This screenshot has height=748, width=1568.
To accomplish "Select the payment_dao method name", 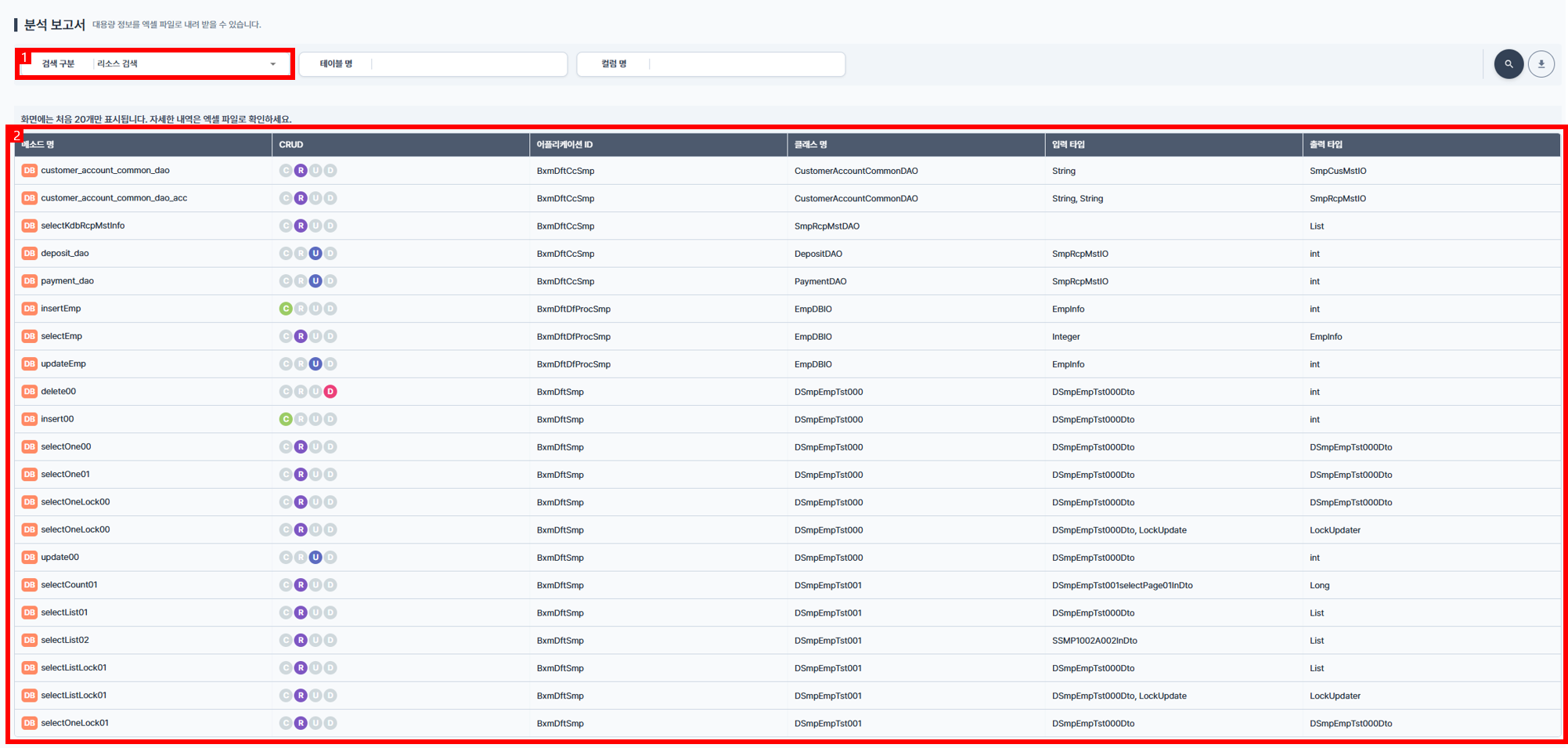I will click(x=67, y=280).
